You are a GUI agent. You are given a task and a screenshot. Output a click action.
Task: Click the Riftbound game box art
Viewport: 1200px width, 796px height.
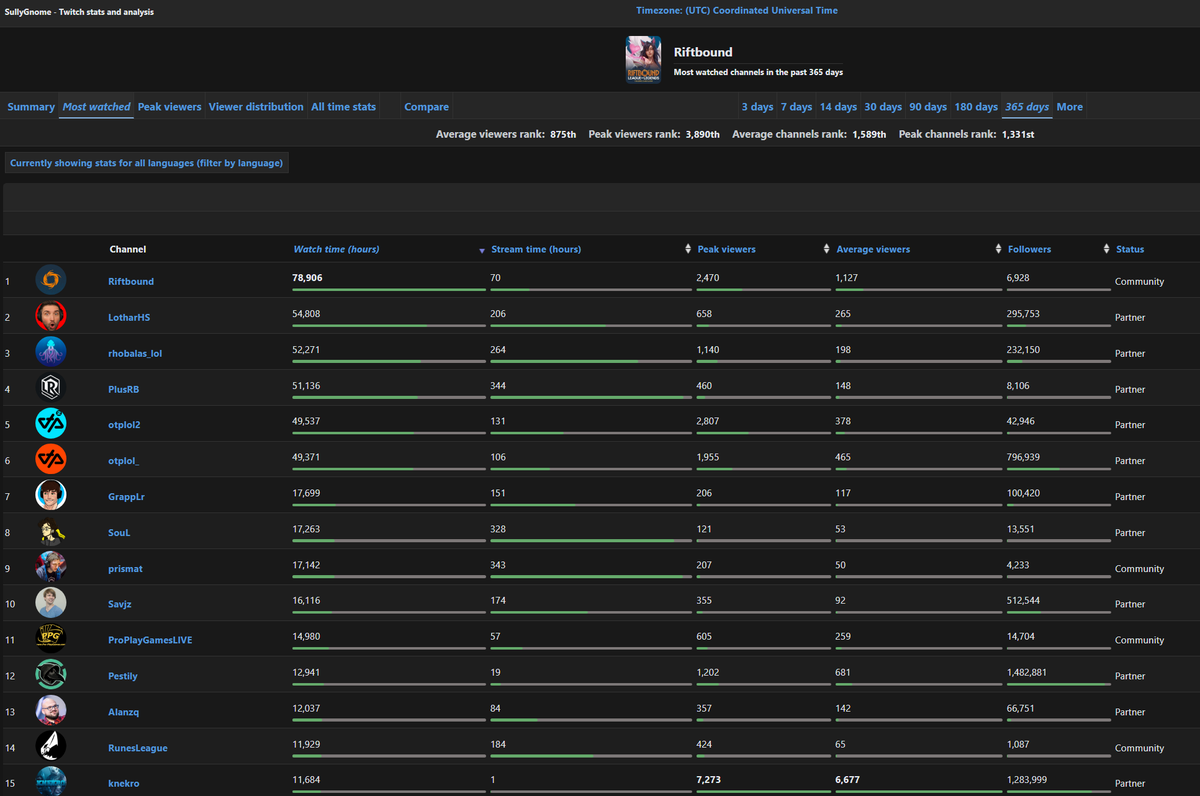[x=643, y=60]
